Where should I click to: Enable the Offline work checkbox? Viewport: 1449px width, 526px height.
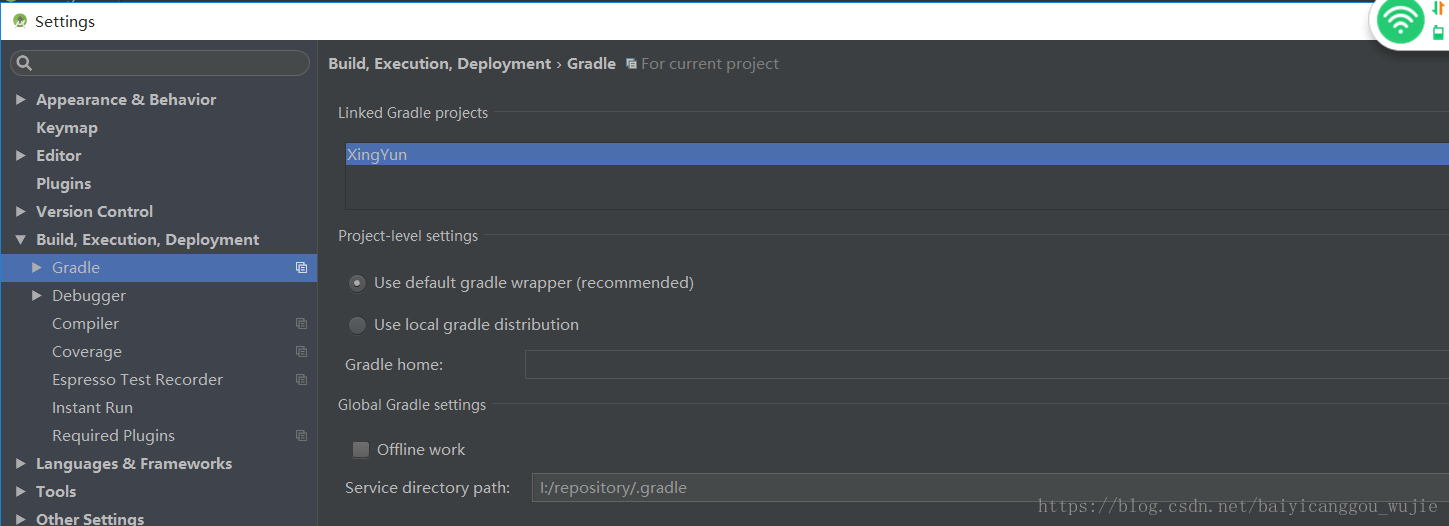coord(361,450)
